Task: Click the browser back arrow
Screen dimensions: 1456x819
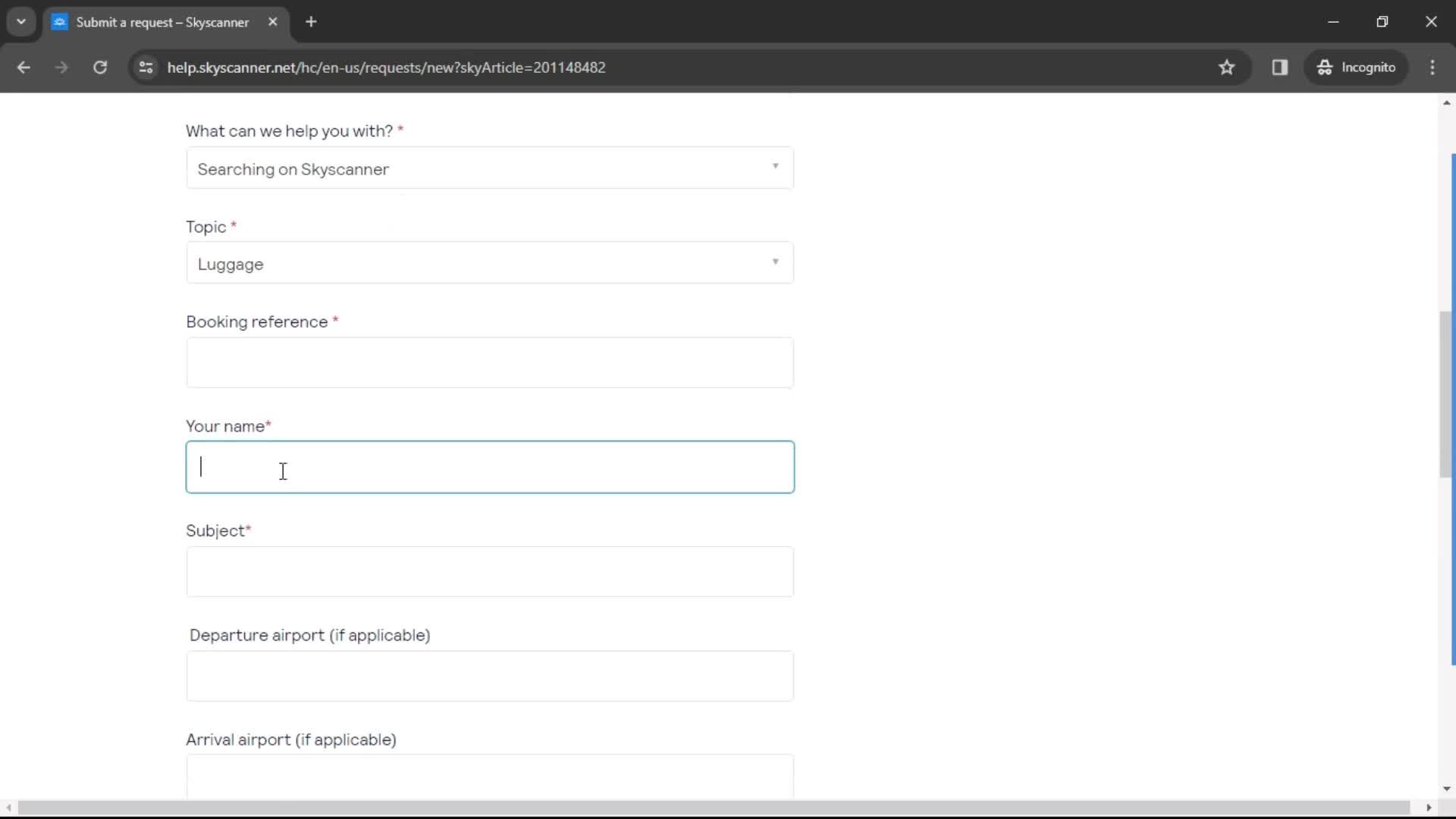Action: 24,67
